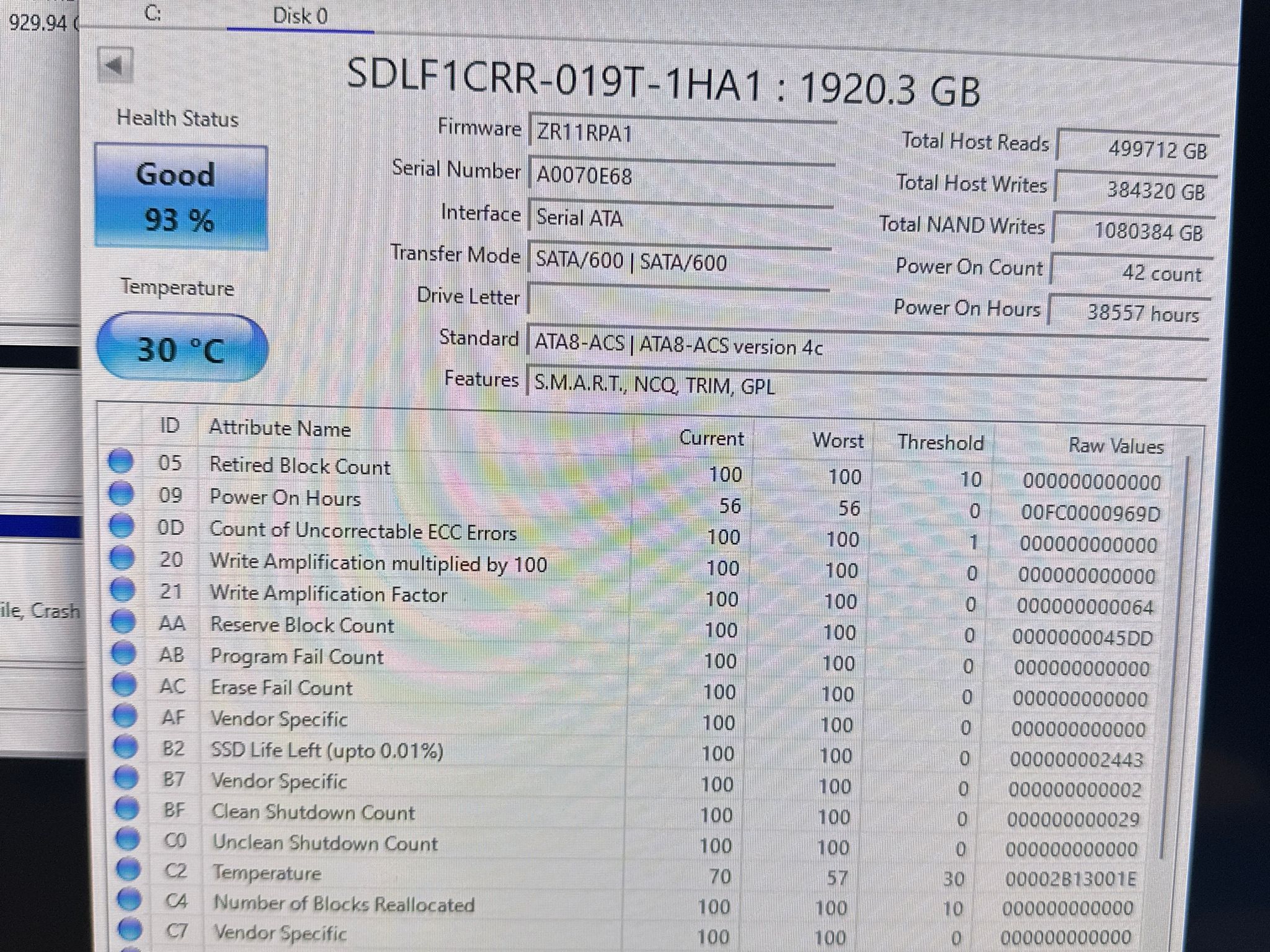Click the Raw Values column header
This screenshot has height=952, width=1270.
1116,446
